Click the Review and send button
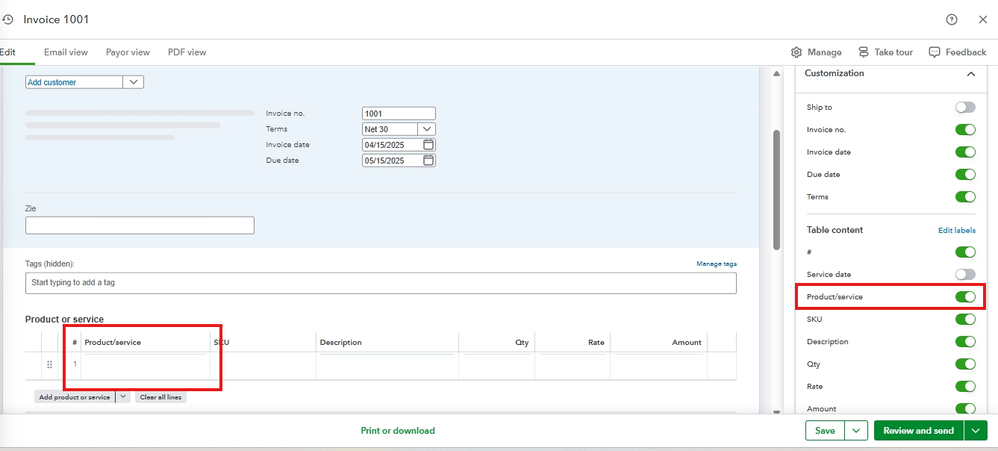The height and width of the screenshot is (451, 998). 919,431
